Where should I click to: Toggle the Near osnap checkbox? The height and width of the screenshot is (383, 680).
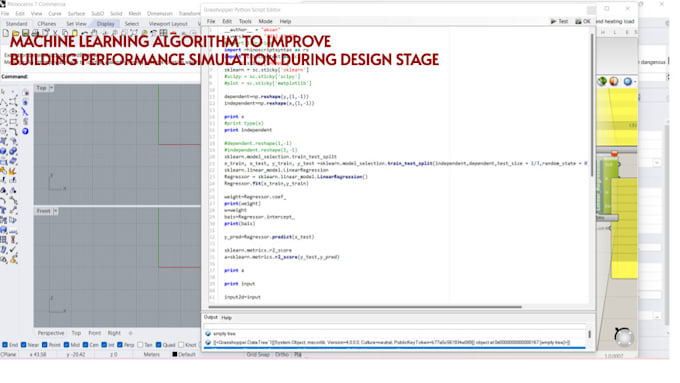coord(23,345)
